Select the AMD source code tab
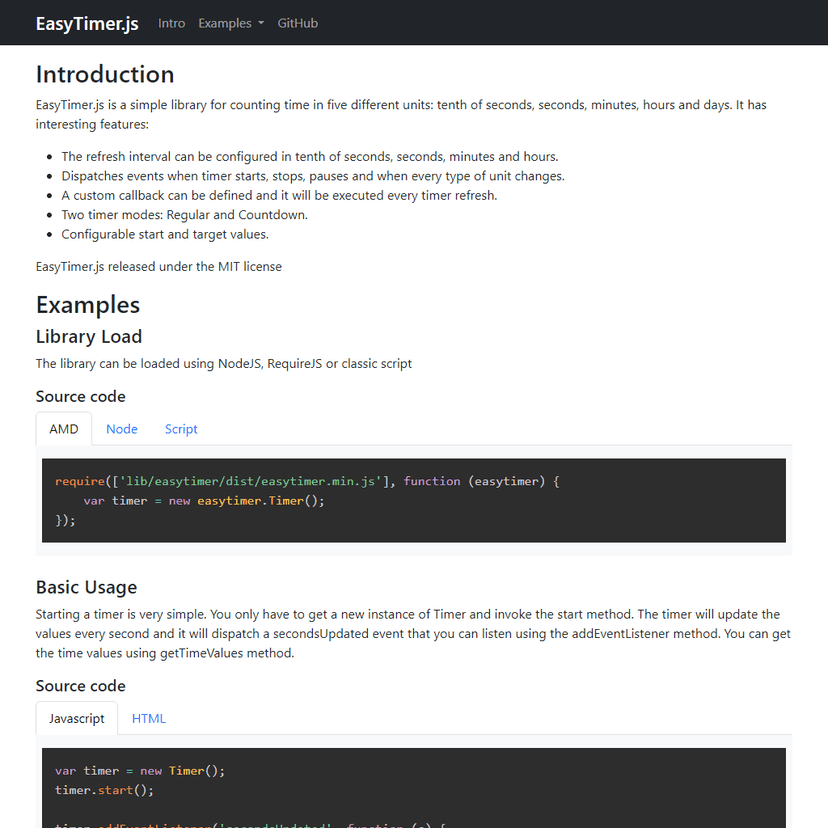This screenshot has width=828, height=828. (64, 429)
